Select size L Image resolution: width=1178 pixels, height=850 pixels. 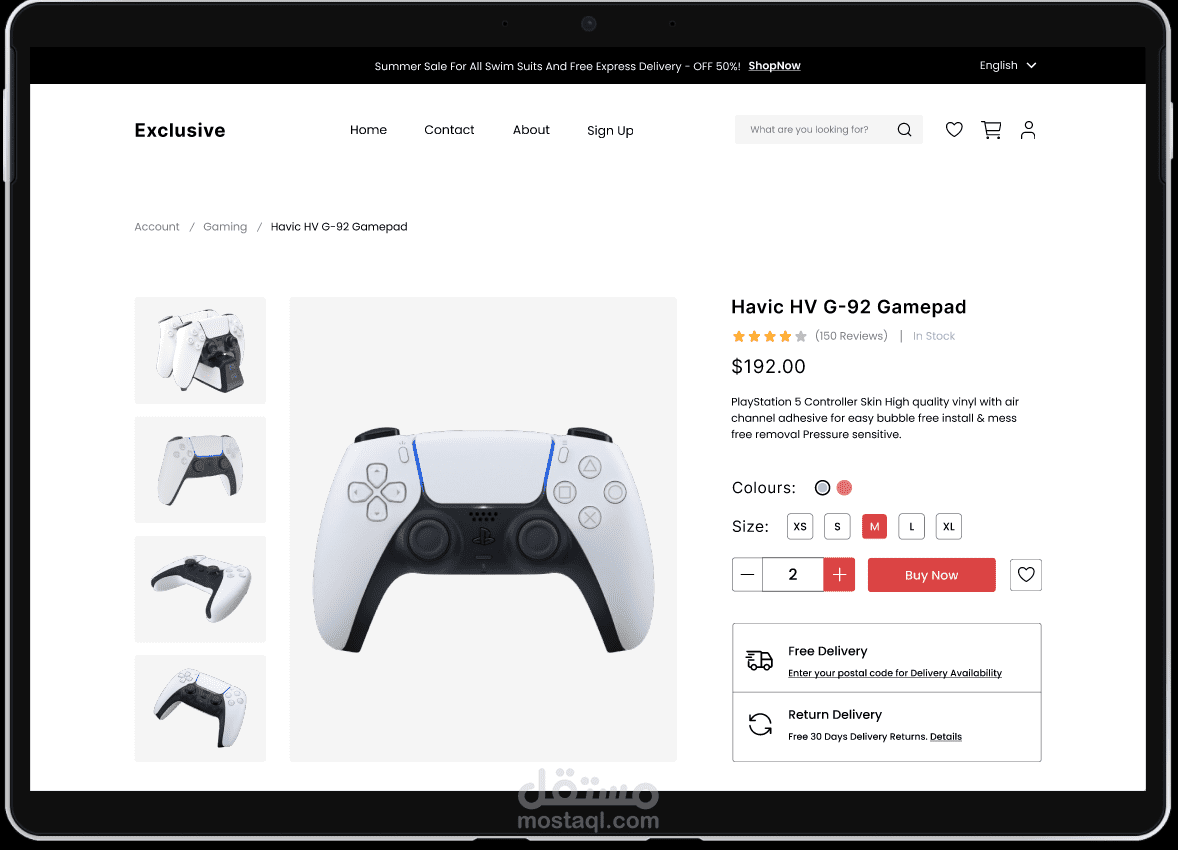pyautogui.click(x=911, y=526)
